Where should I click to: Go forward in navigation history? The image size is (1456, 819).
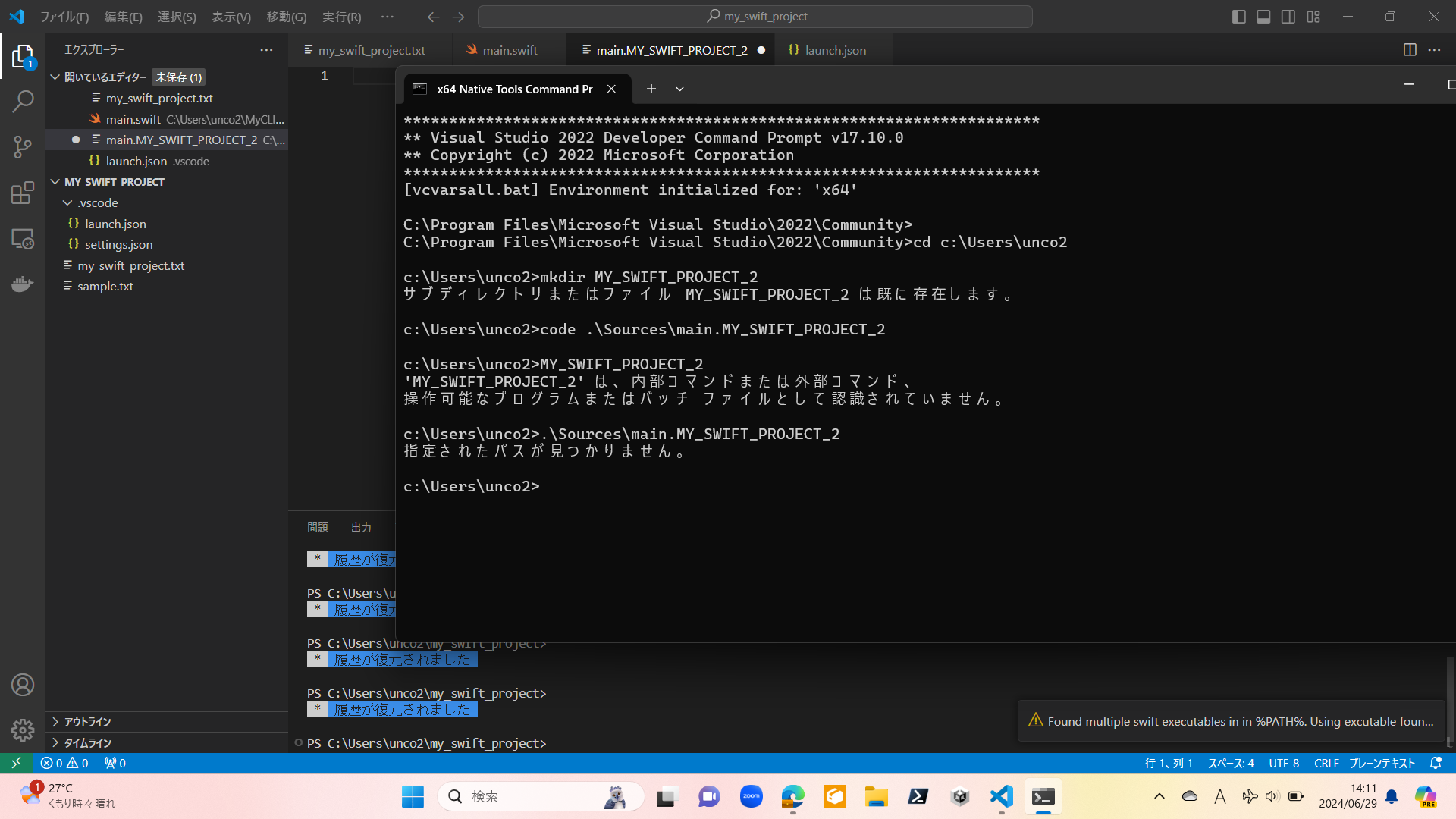coord(459,17)
